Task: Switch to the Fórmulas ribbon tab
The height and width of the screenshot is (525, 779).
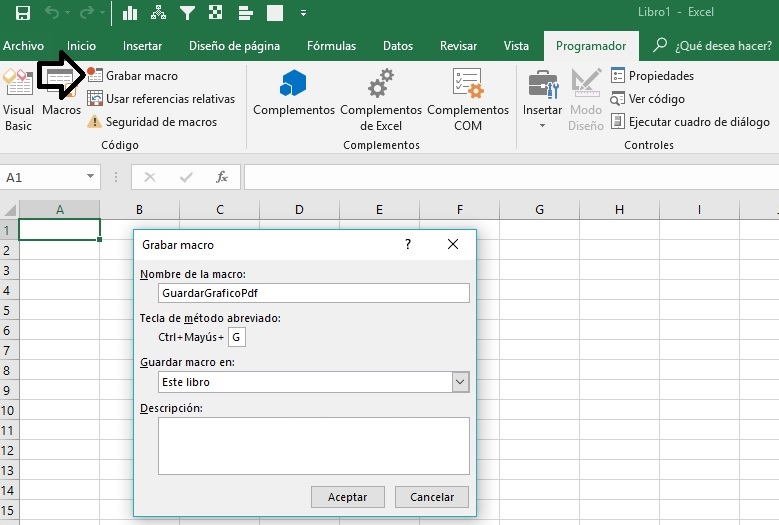Action: (331, 46)
